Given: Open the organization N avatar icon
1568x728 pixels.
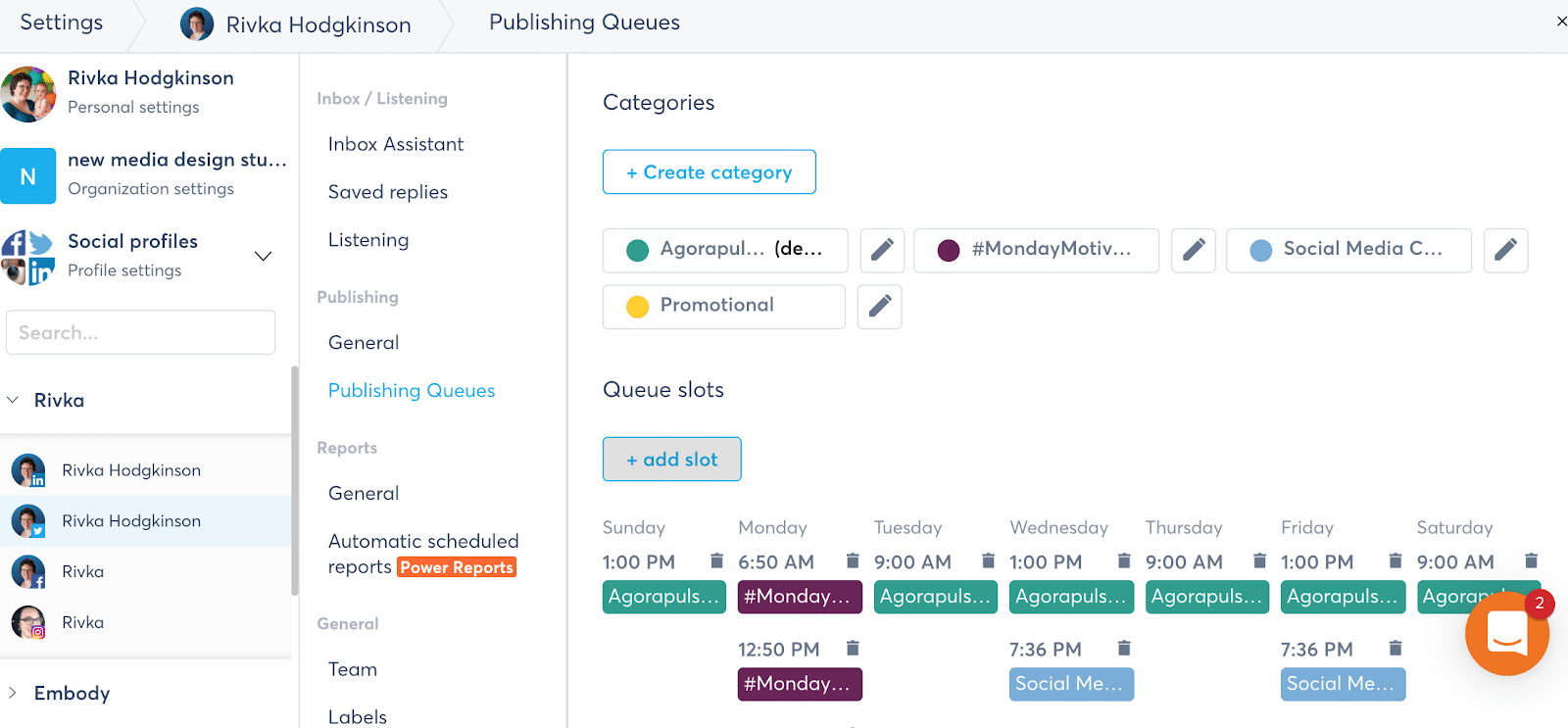Looking at the screenshot, I should coord(27,176).
